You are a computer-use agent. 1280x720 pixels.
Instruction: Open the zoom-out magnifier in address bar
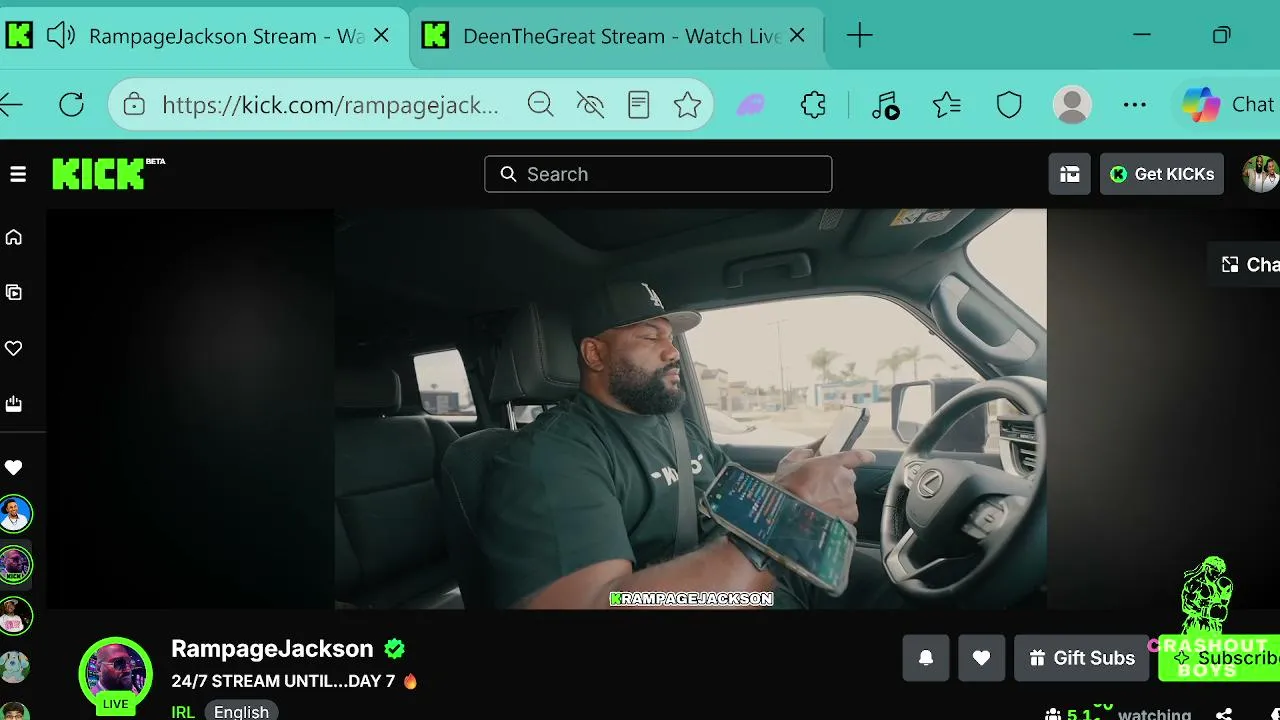[x=540, y=104]
